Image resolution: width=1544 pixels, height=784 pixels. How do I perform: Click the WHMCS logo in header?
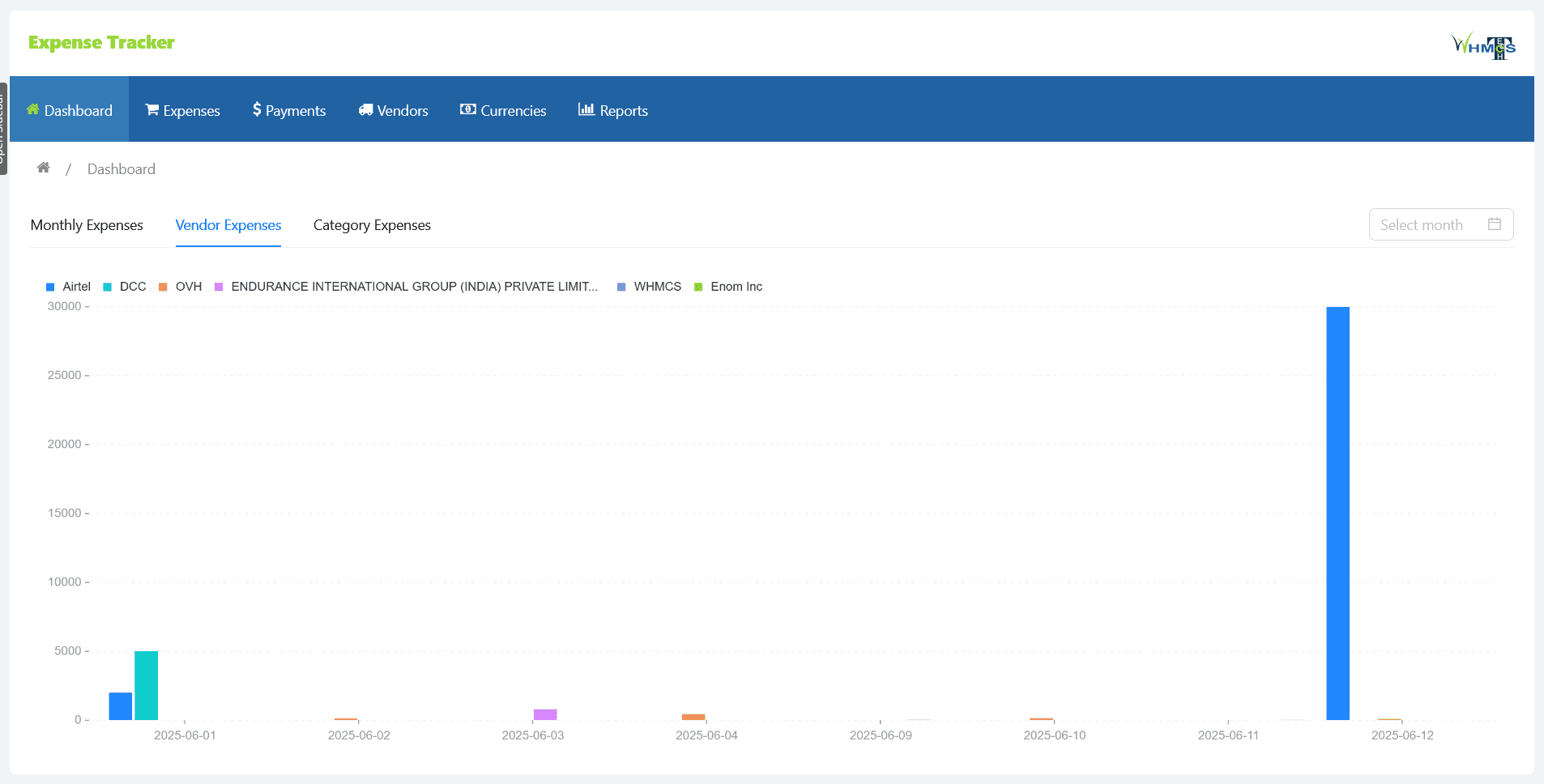point(1483,45)
